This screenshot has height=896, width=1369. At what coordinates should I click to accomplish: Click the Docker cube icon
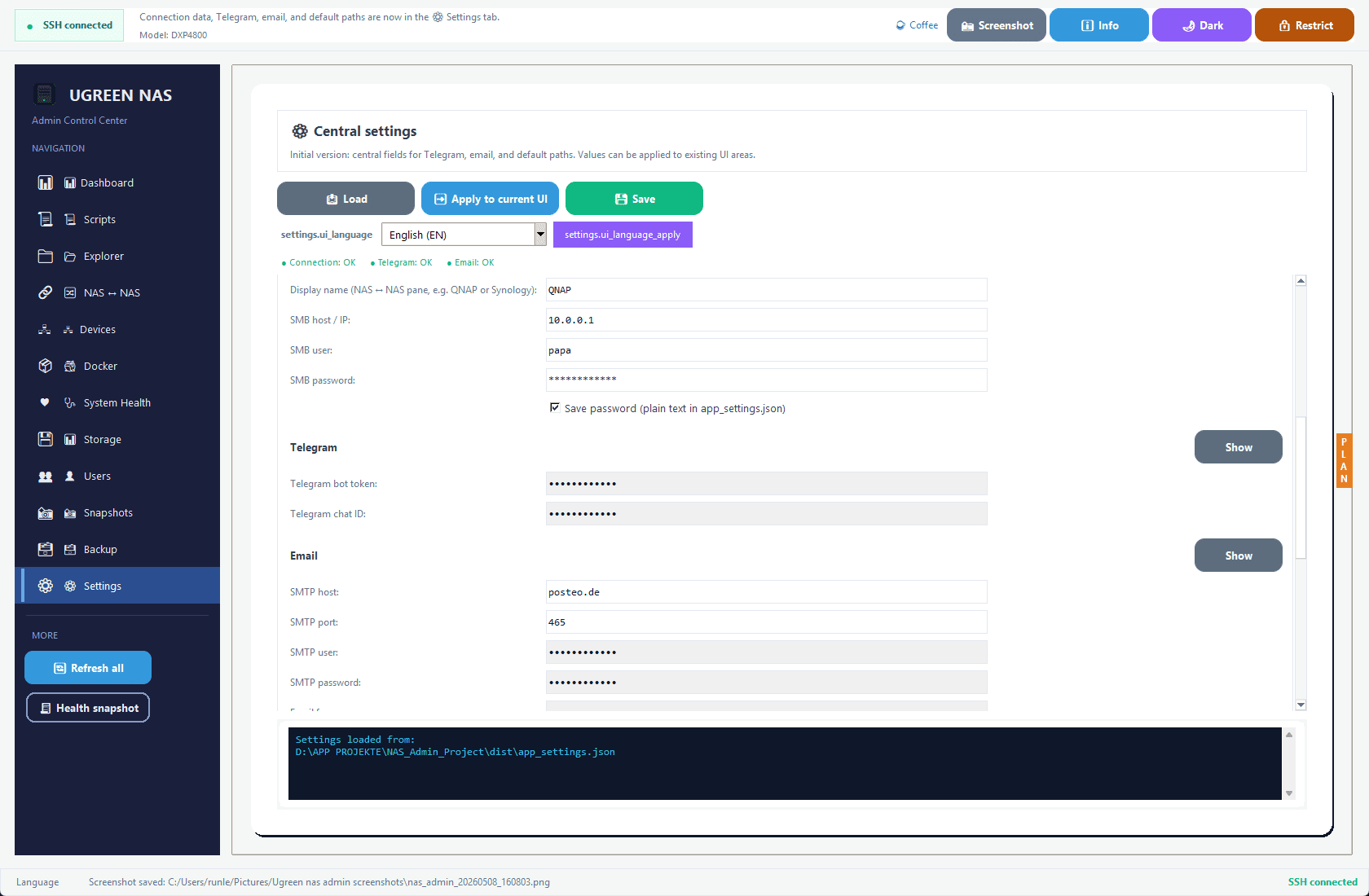pos(46,366)
